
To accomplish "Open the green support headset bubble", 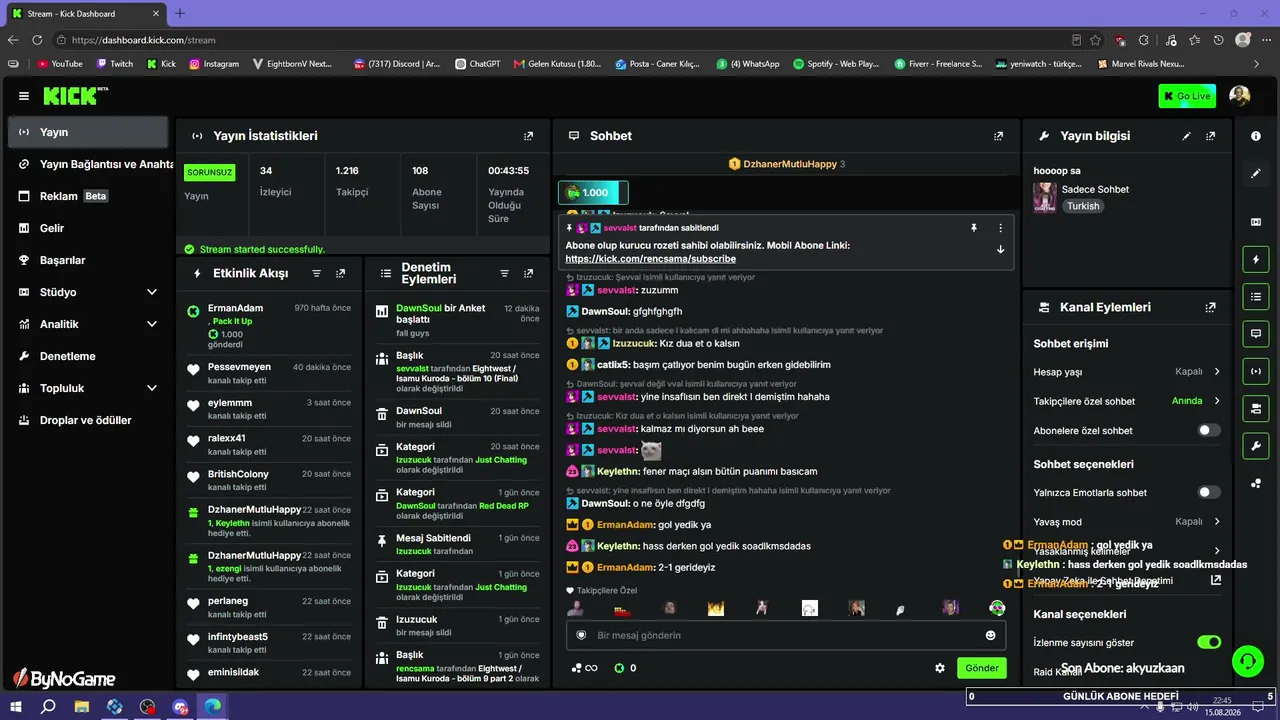I will tap(1248, 661).
